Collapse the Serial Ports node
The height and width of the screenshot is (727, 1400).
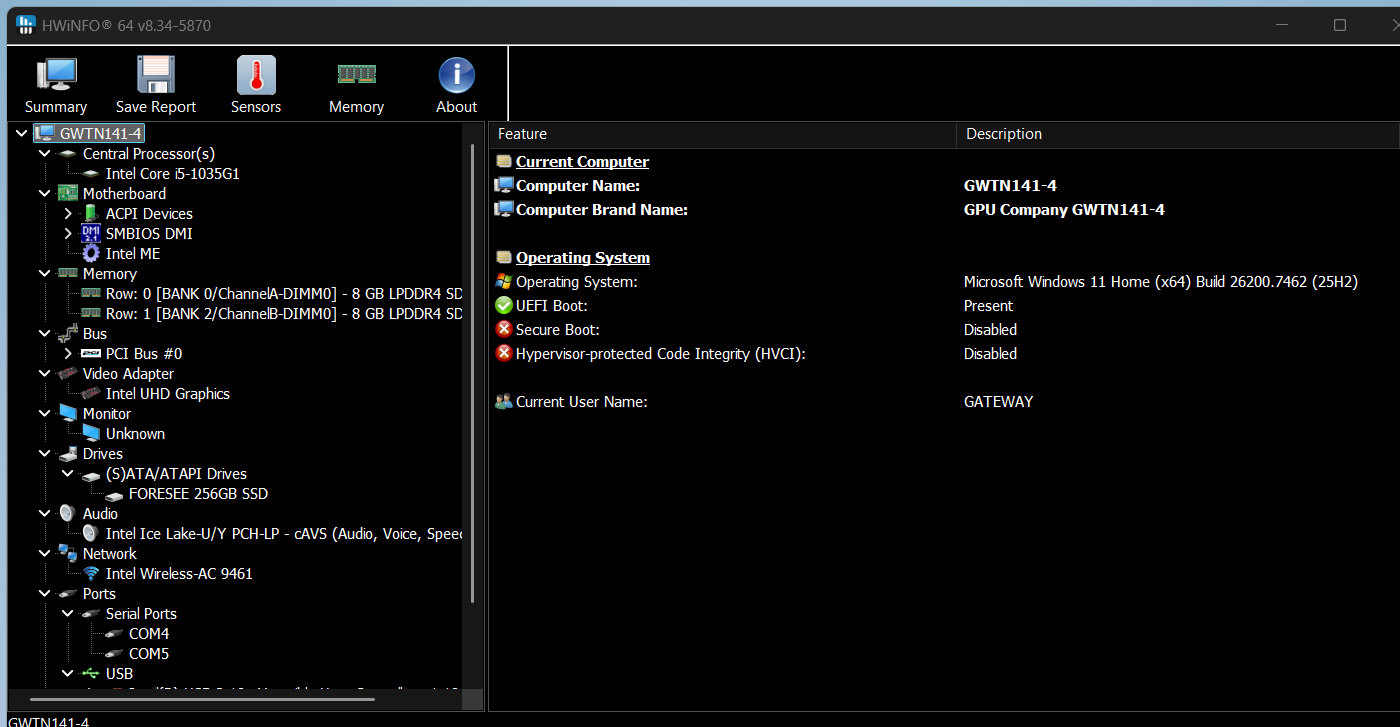[68, 613]
